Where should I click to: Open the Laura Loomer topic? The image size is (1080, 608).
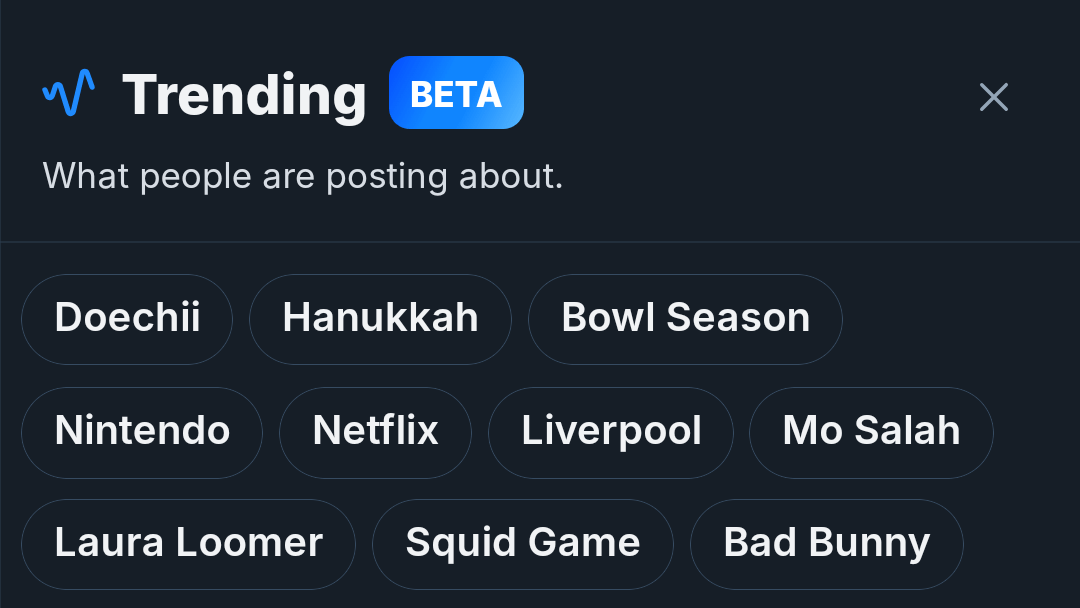[x=188, y=544]
